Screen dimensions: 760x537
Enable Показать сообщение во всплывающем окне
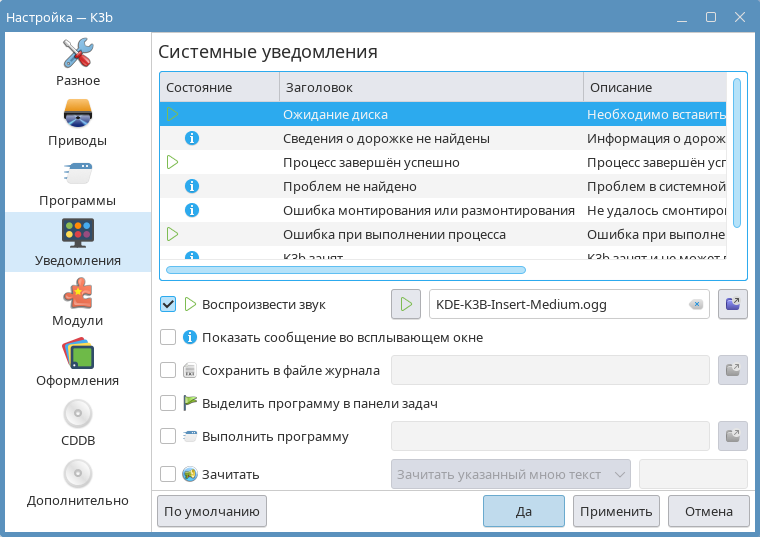pos(168,338)
